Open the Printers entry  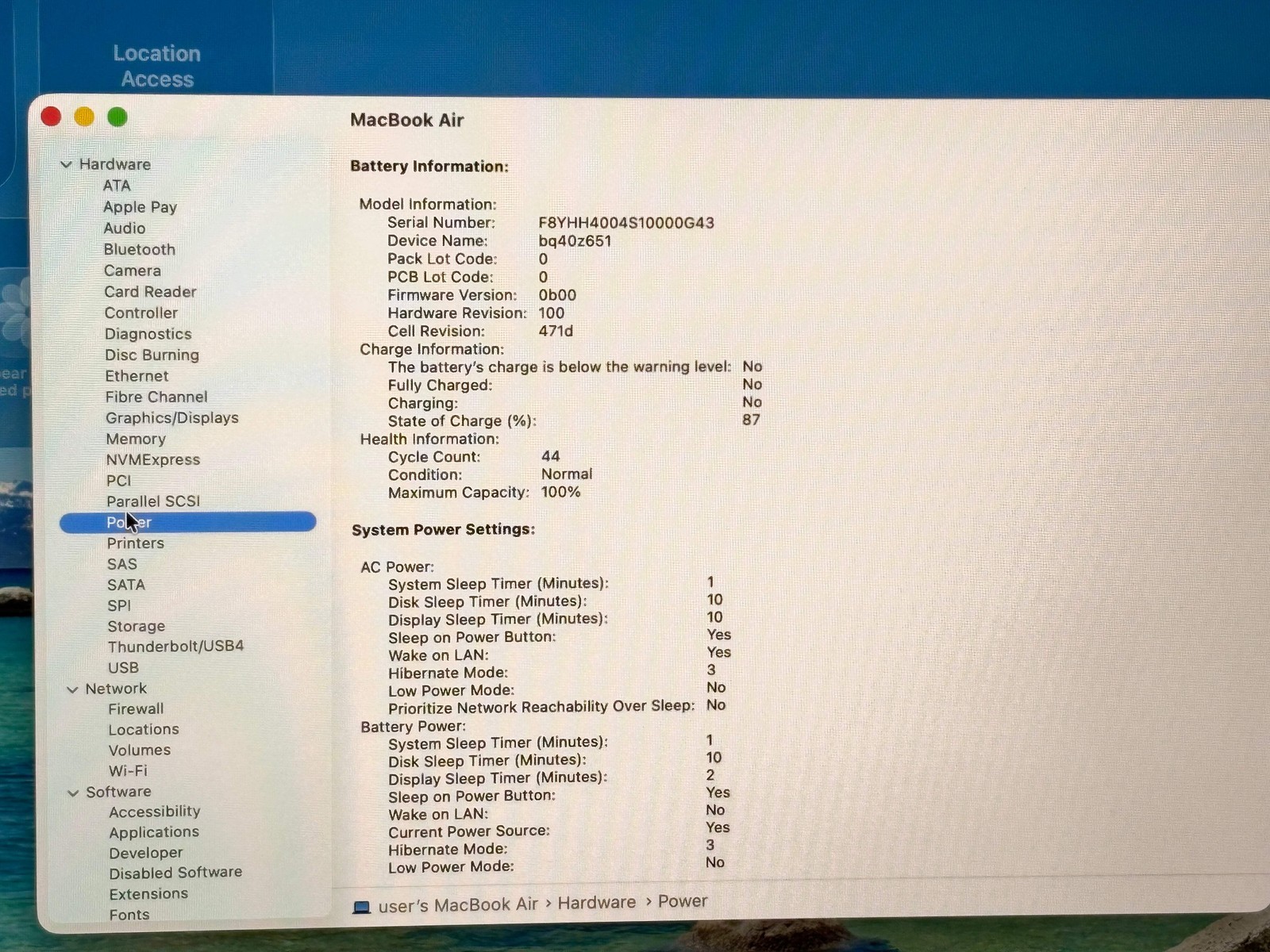click(x=136, y=543)
